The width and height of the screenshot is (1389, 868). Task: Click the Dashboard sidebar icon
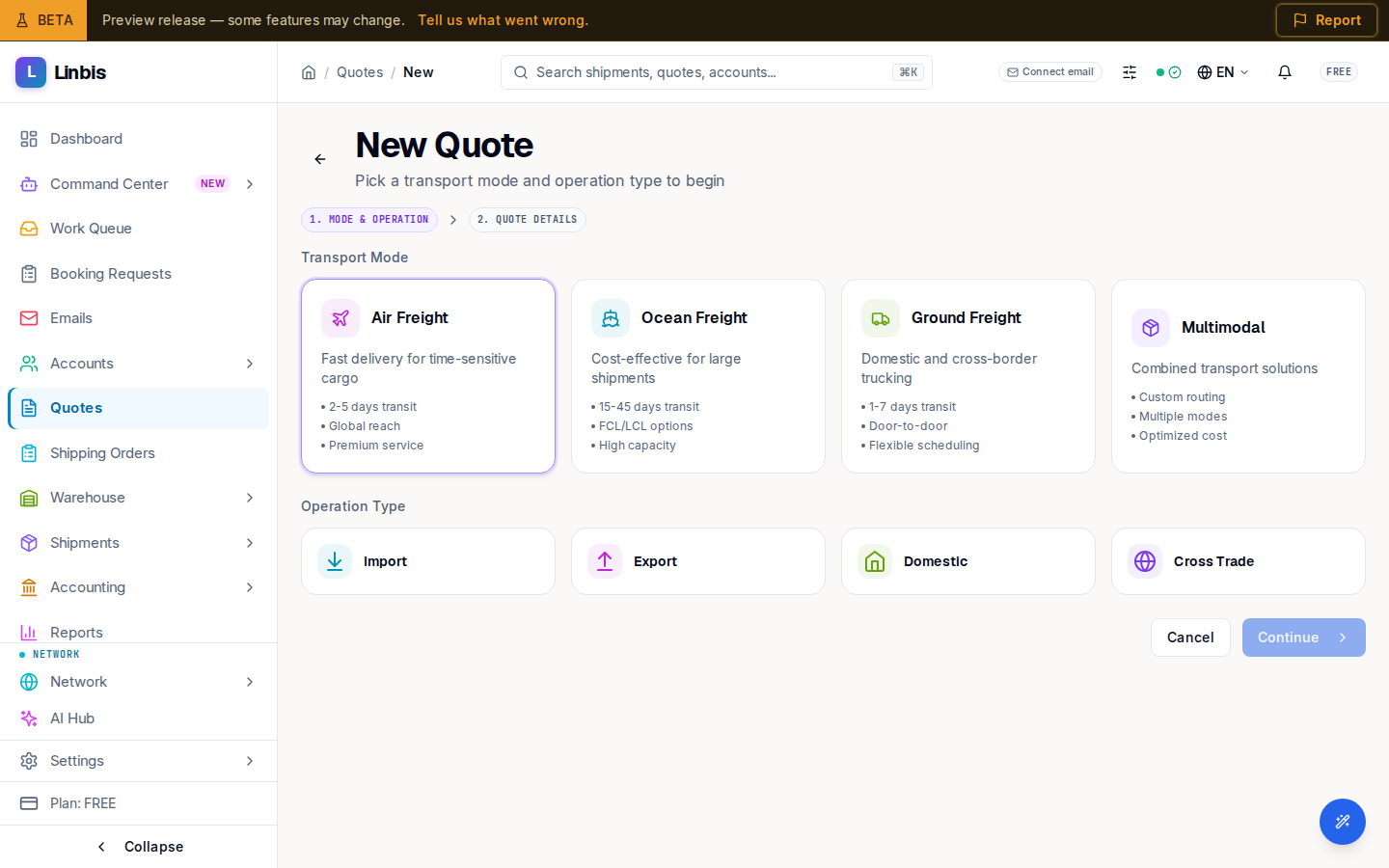coord(29,139)
